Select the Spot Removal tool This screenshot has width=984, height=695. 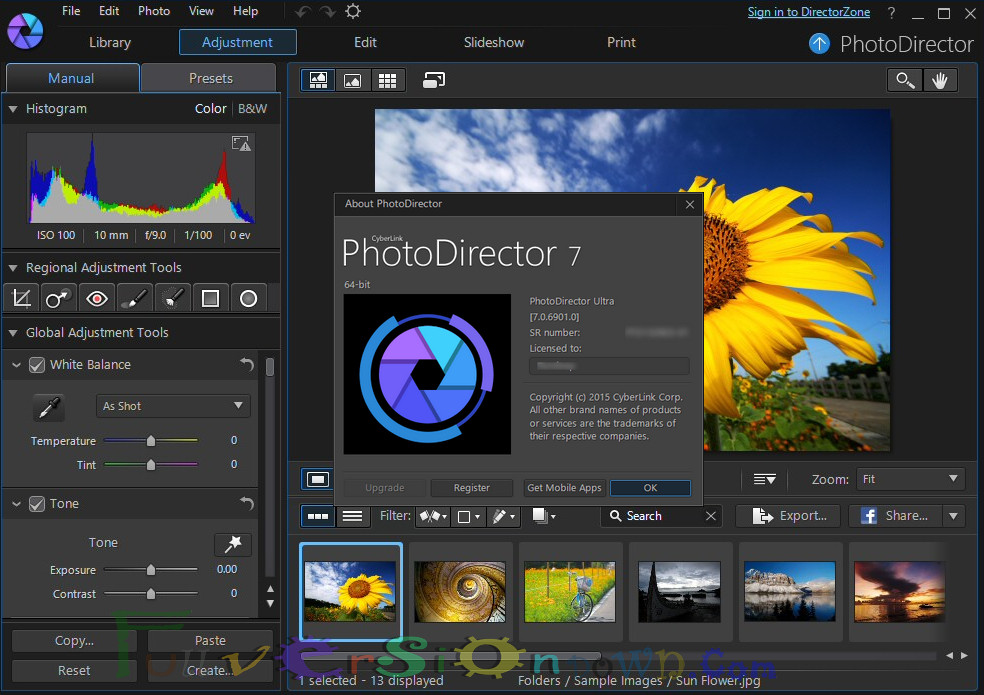pos(58,298)
